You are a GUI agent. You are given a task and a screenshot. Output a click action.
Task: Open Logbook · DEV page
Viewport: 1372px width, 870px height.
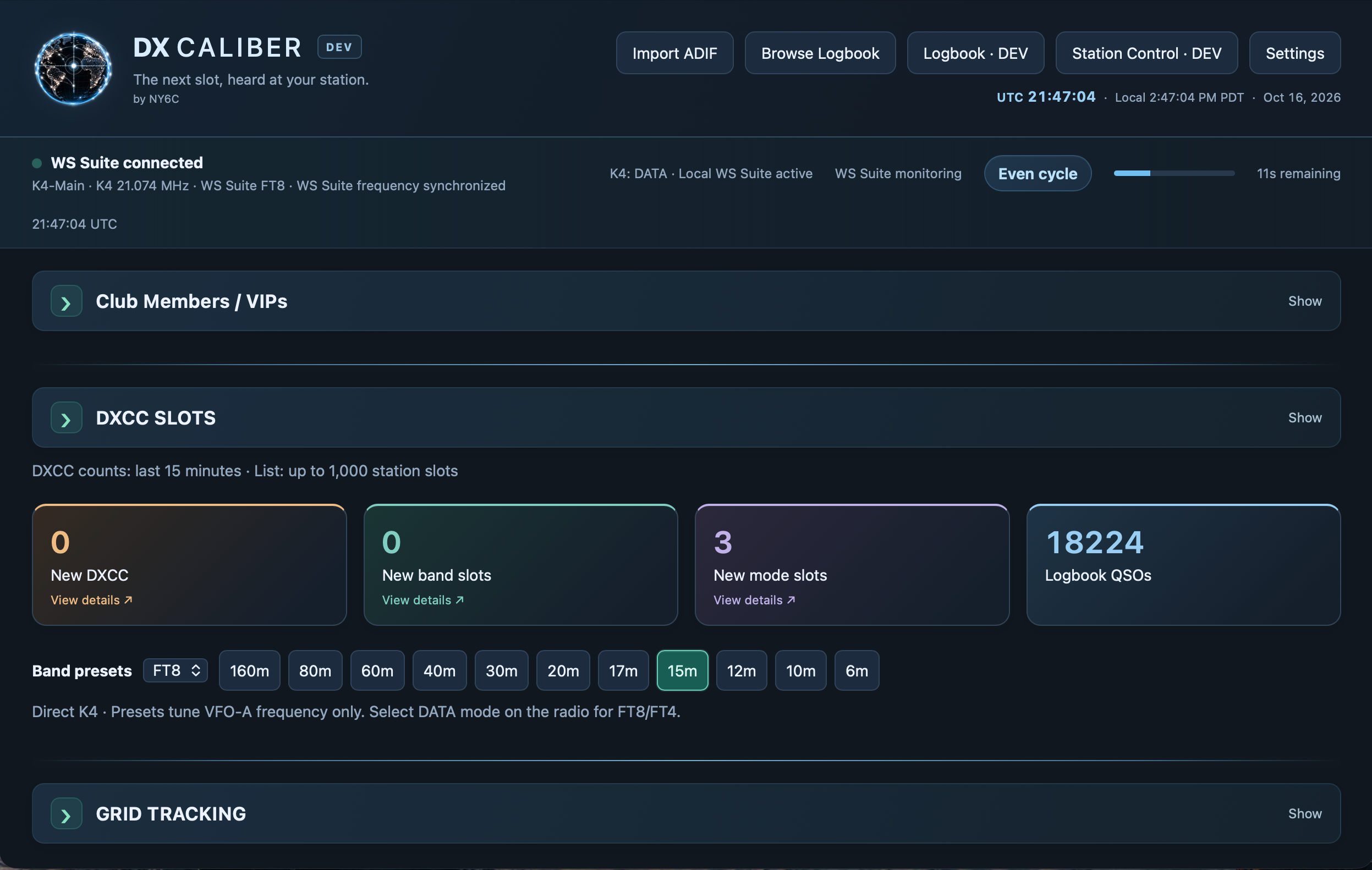click(x=975, y=53)
